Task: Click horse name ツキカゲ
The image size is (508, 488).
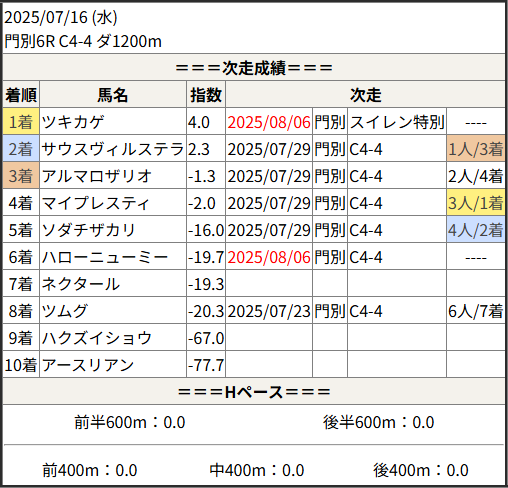Action: coord(73,122)
